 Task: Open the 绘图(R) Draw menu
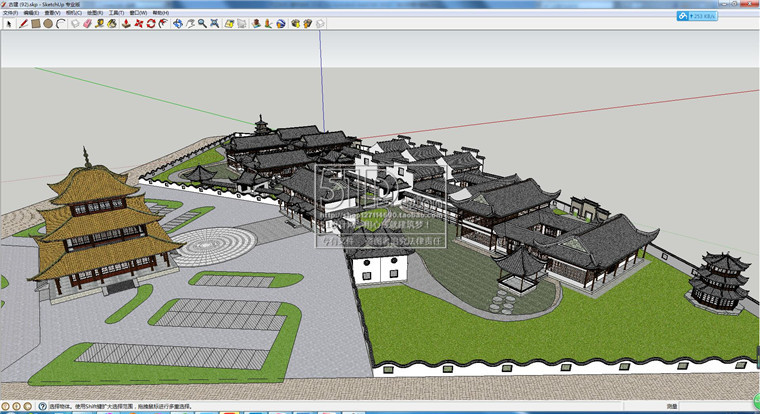95,13
